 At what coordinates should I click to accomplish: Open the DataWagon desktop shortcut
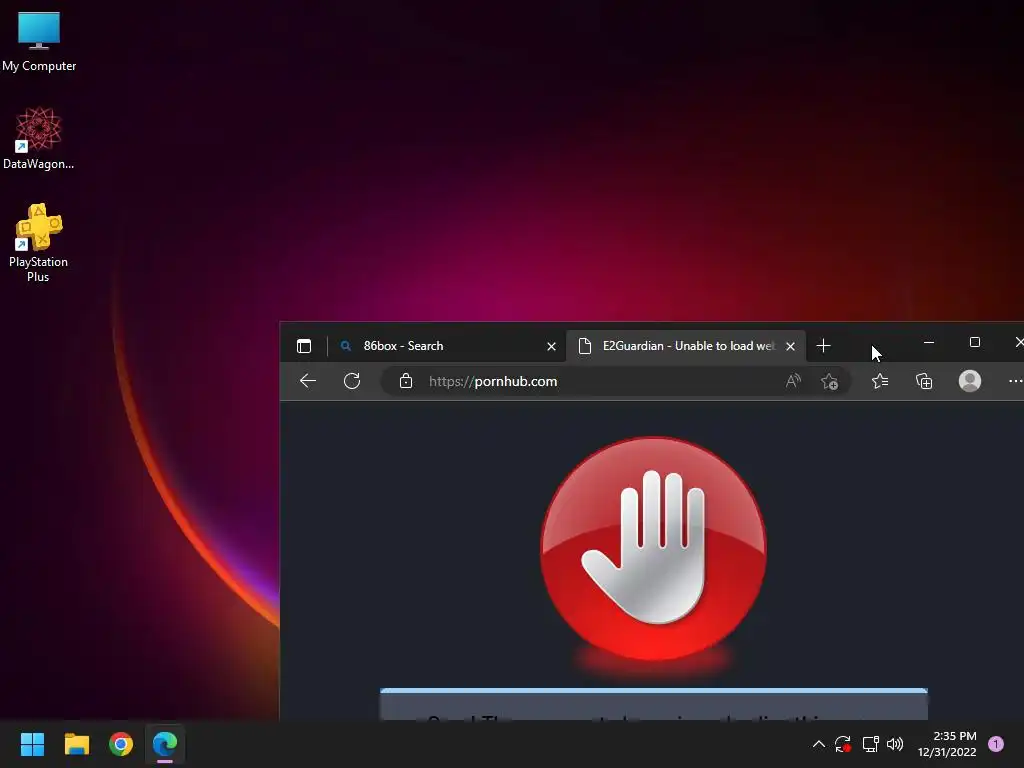(39, 138)
